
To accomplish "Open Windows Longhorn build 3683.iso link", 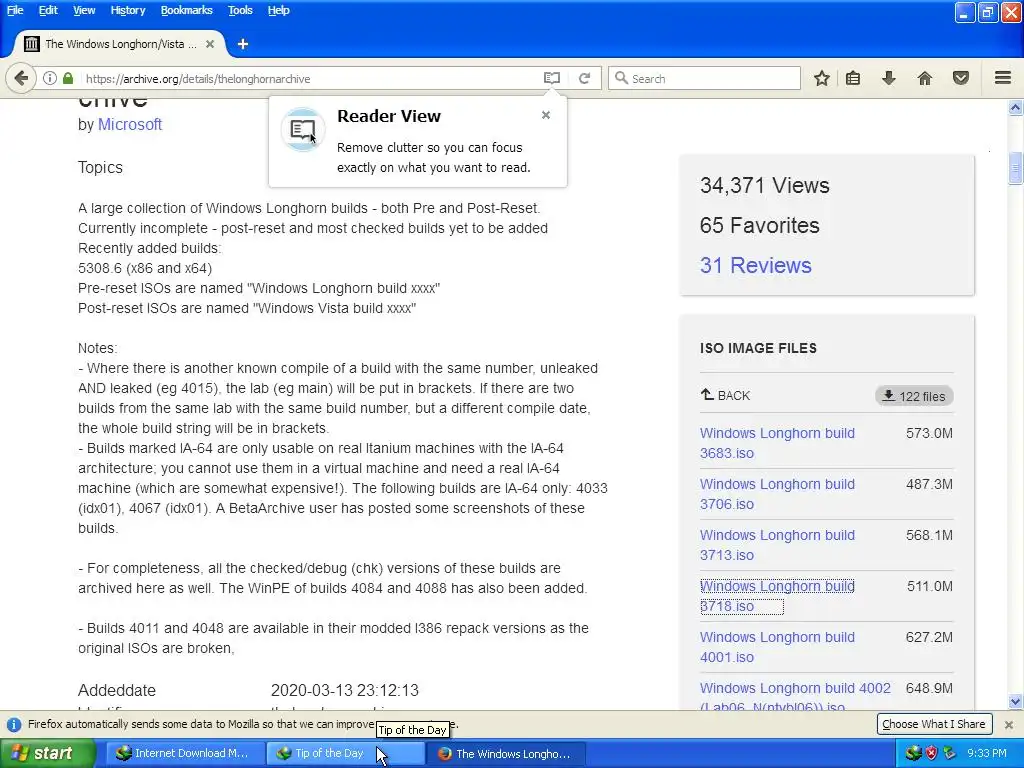I will click(777, 443).
